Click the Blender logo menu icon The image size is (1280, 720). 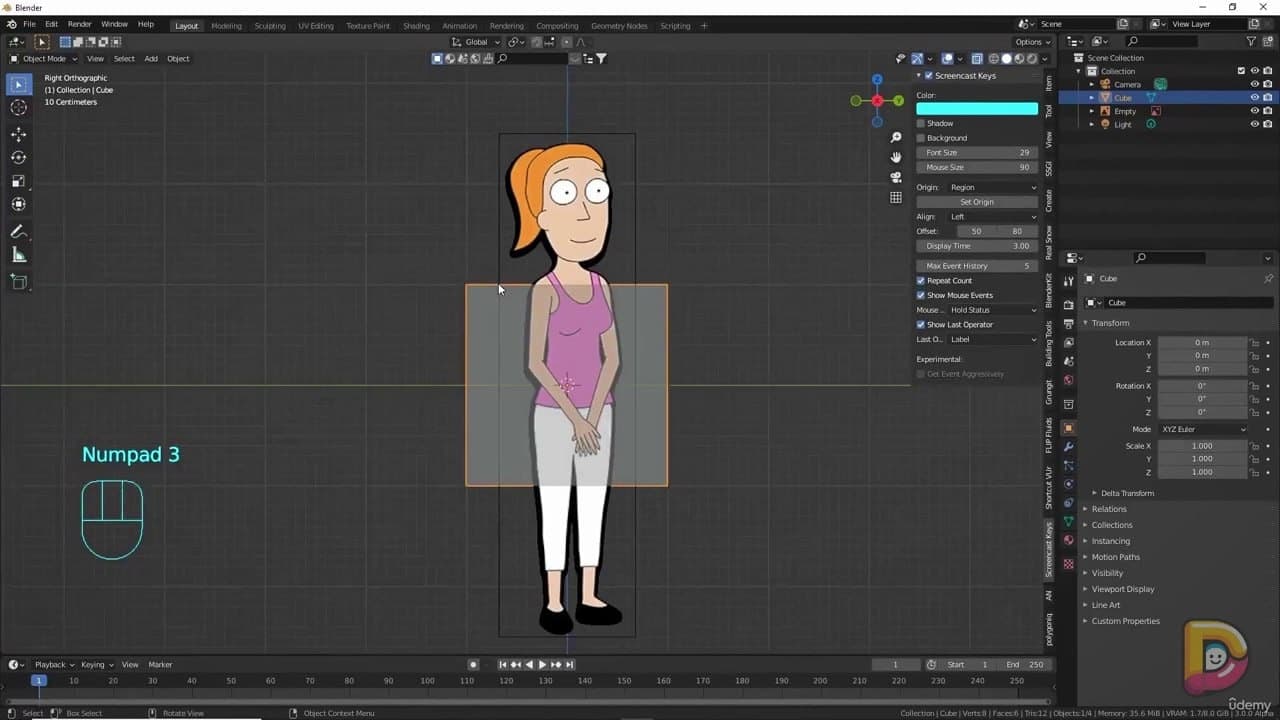coord(12,24)
